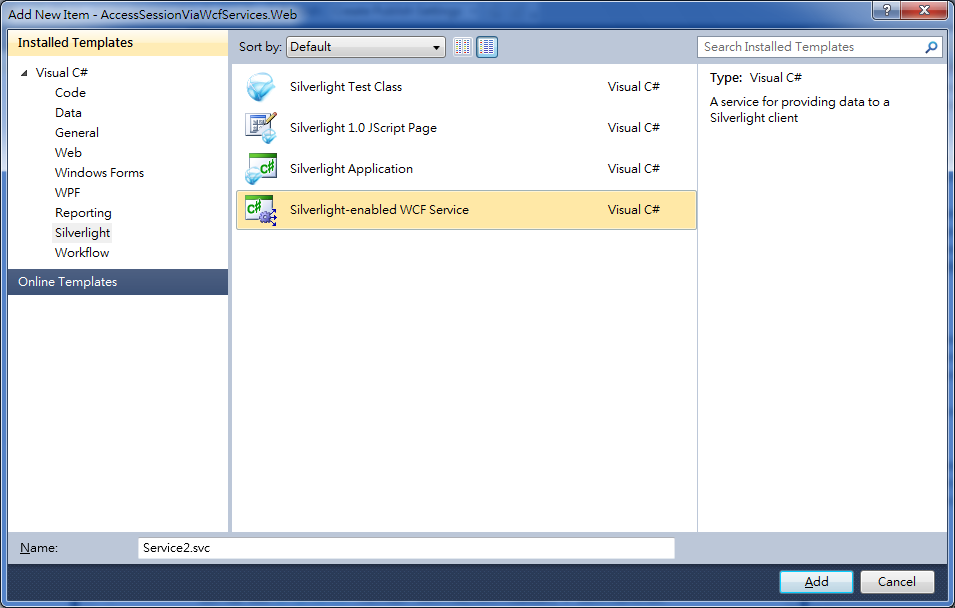This screenshot has width=955, height=608.
Task: Click Visual C# label in Silverlight Application row
Action: [633, 169]
